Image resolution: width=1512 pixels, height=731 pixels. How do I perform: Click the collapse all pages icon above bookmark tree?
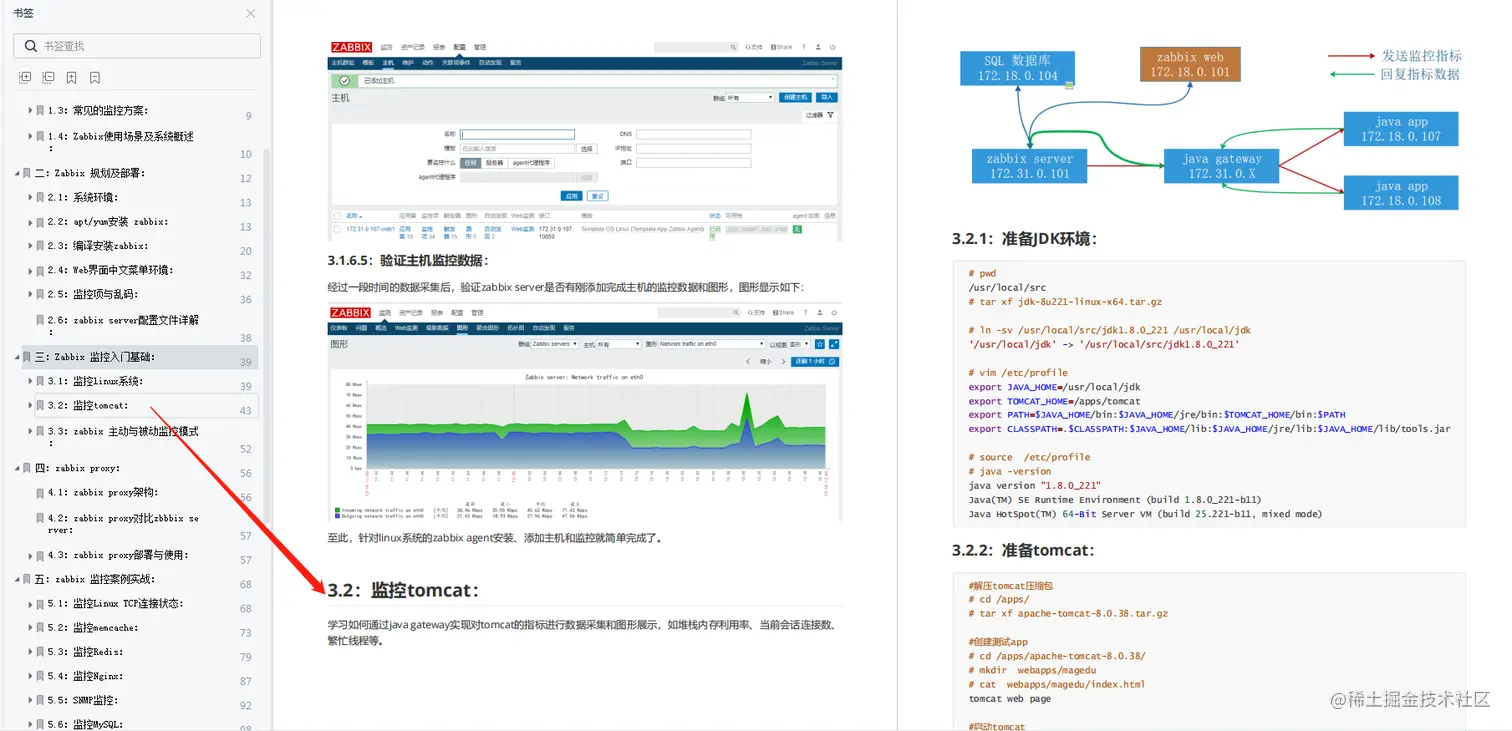pyautogui.click(x=48, y=77)
